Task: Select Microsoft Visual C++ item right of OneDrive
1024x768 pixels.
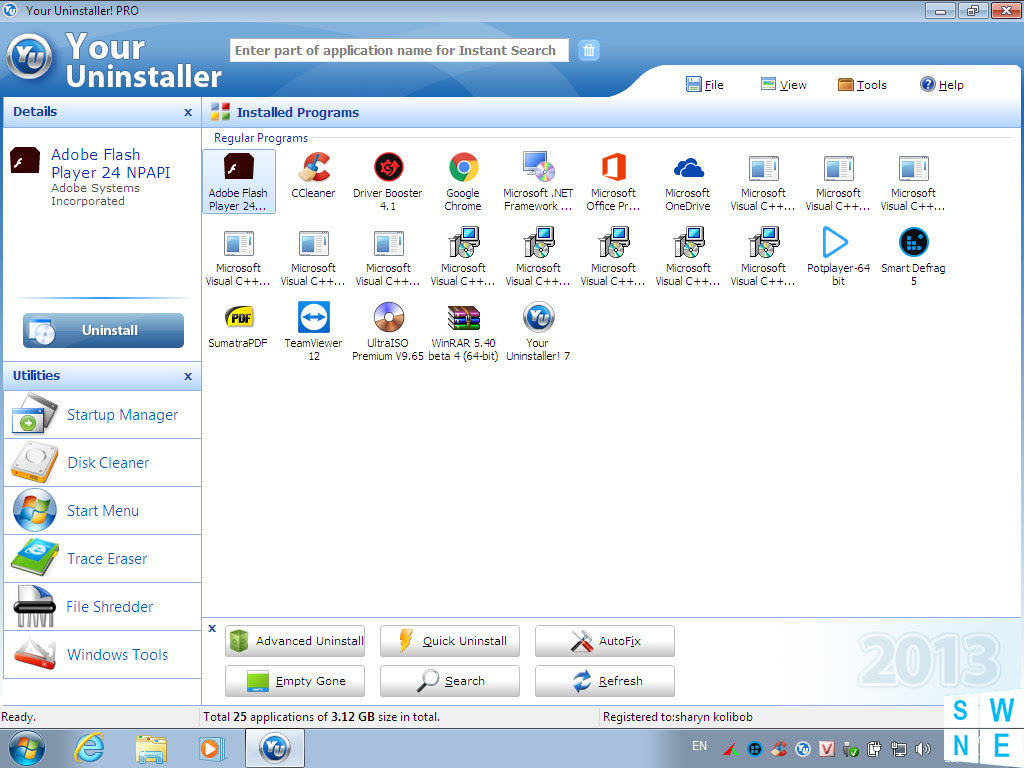Action: pyautogui.click(x=763, y=181)
